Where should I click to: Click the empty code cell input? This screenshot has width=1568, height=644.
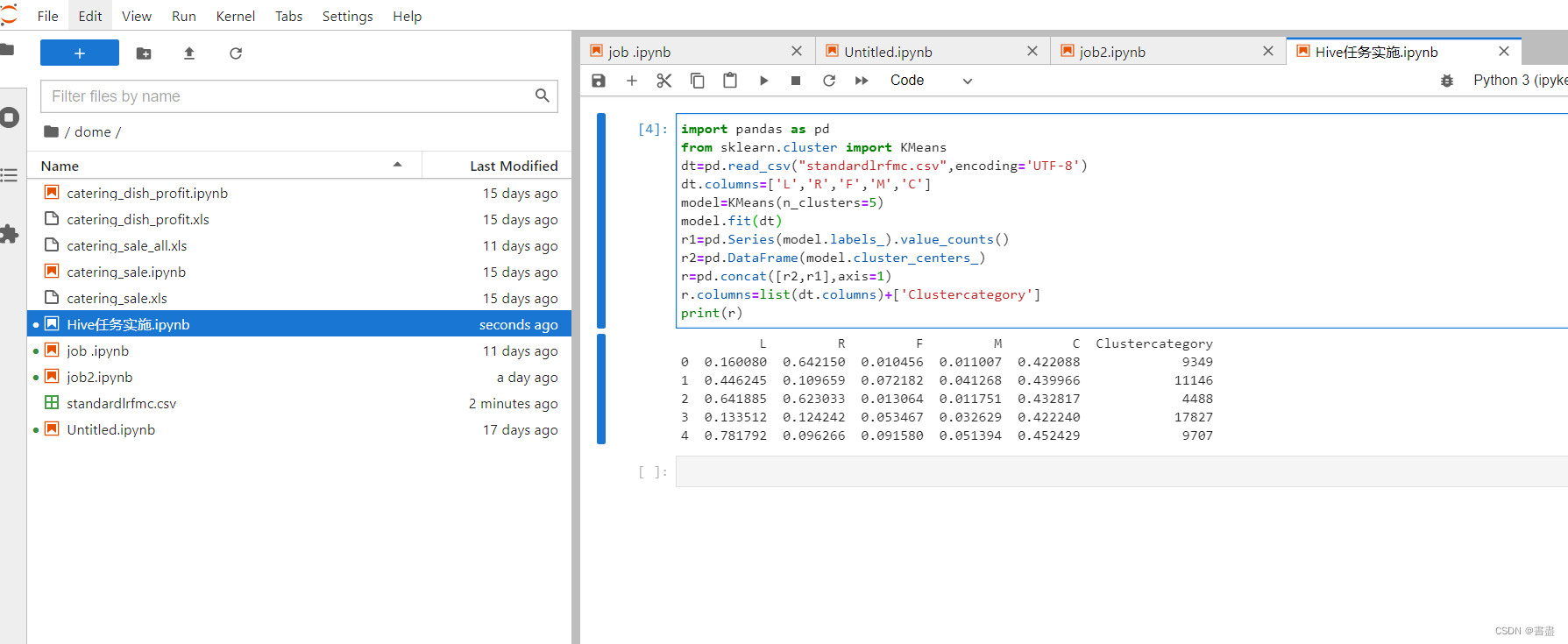tap(1122, 471)
